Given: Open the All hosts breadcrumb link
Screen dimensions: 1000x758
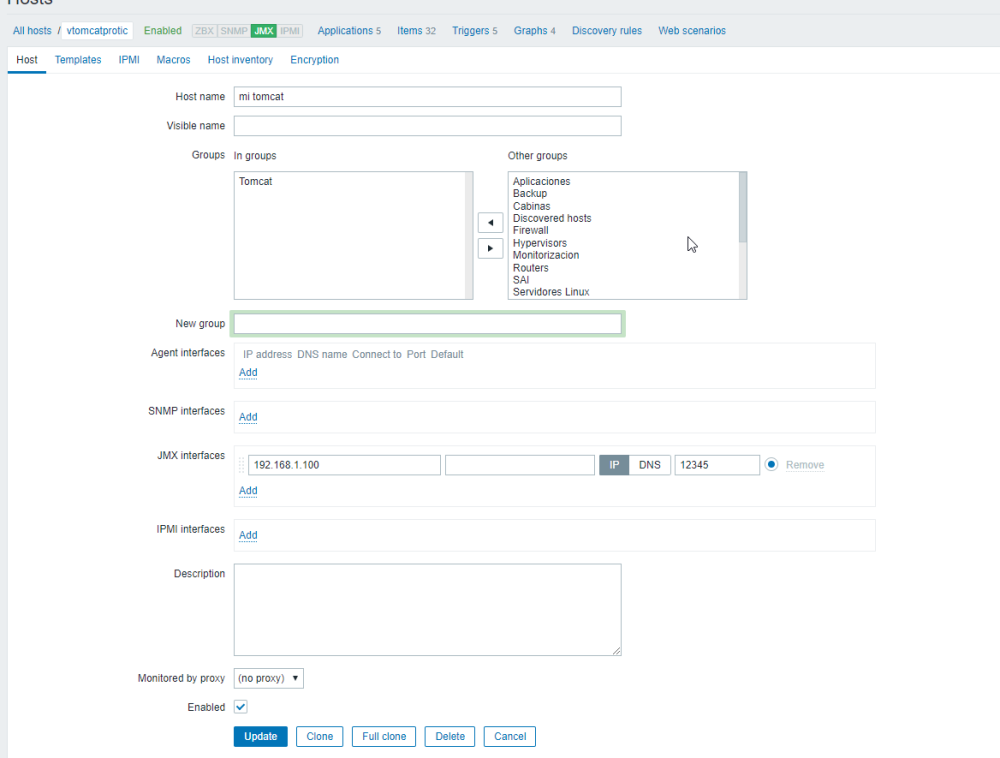Looking at the screenshot, I should (x=32, y=31).
